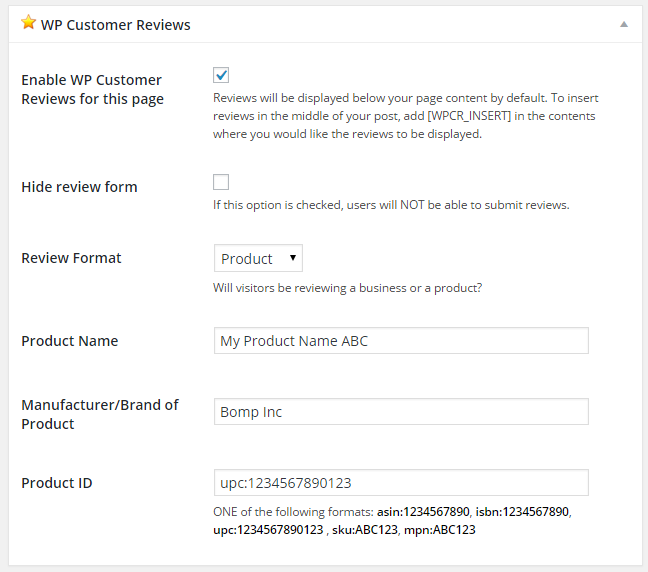Focus the Manufacturer/Brand of Product text field
The image size is (648, 572).
point(401,412)
